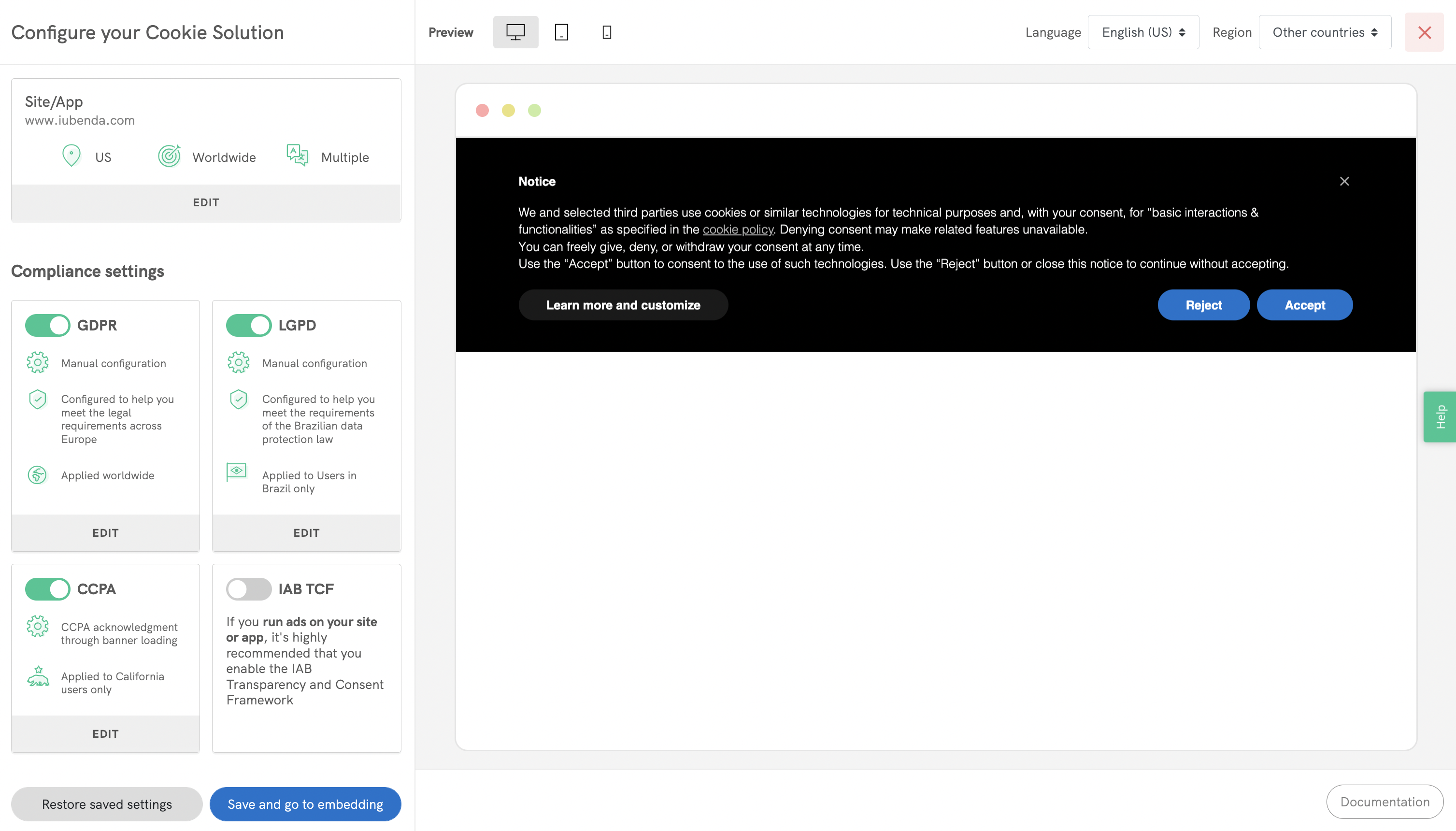Screen dimensions: 1456x831
Task: Click the Multiple languages icon
Action: click(x=296, y=155)
